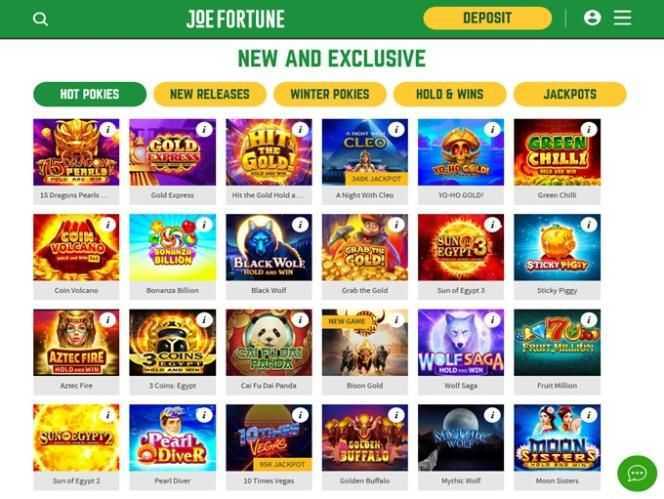Open the live chat bubble icon

[x=637, y=473]
